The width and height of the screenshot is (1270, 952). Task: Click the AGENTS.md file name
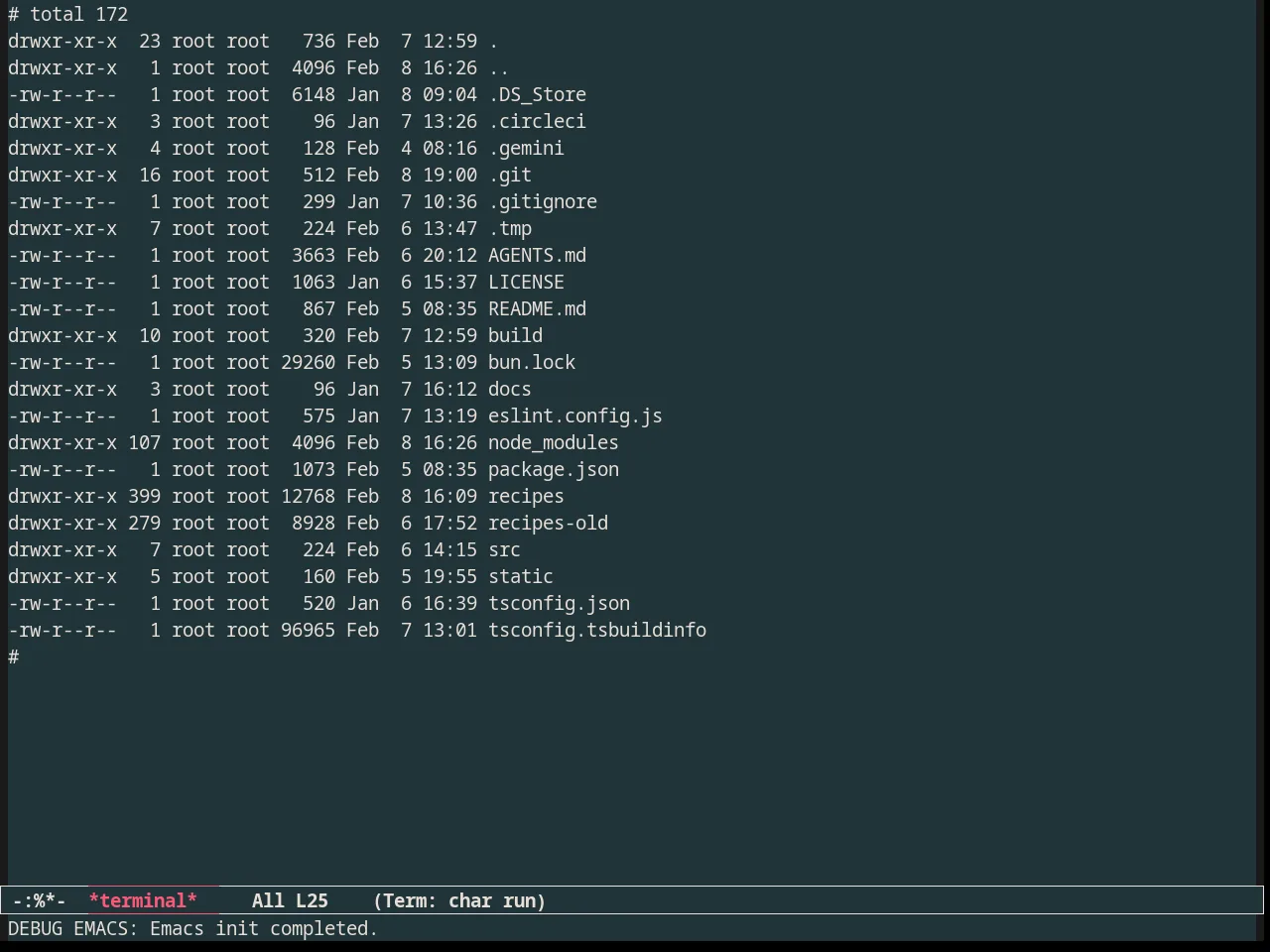(x=537, y=255)
